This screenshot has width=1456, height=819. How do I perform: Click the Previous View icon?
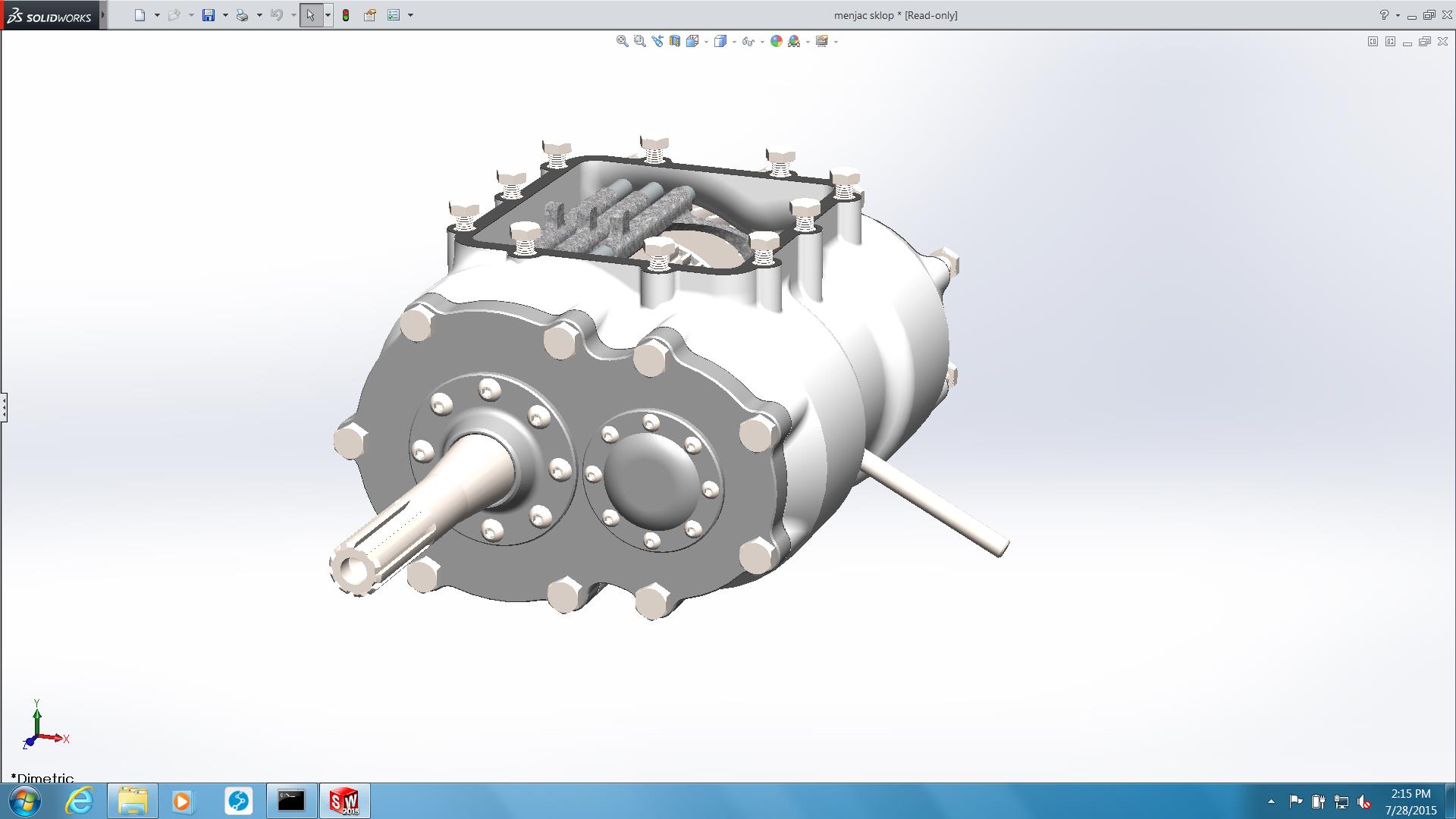point(657,42)
